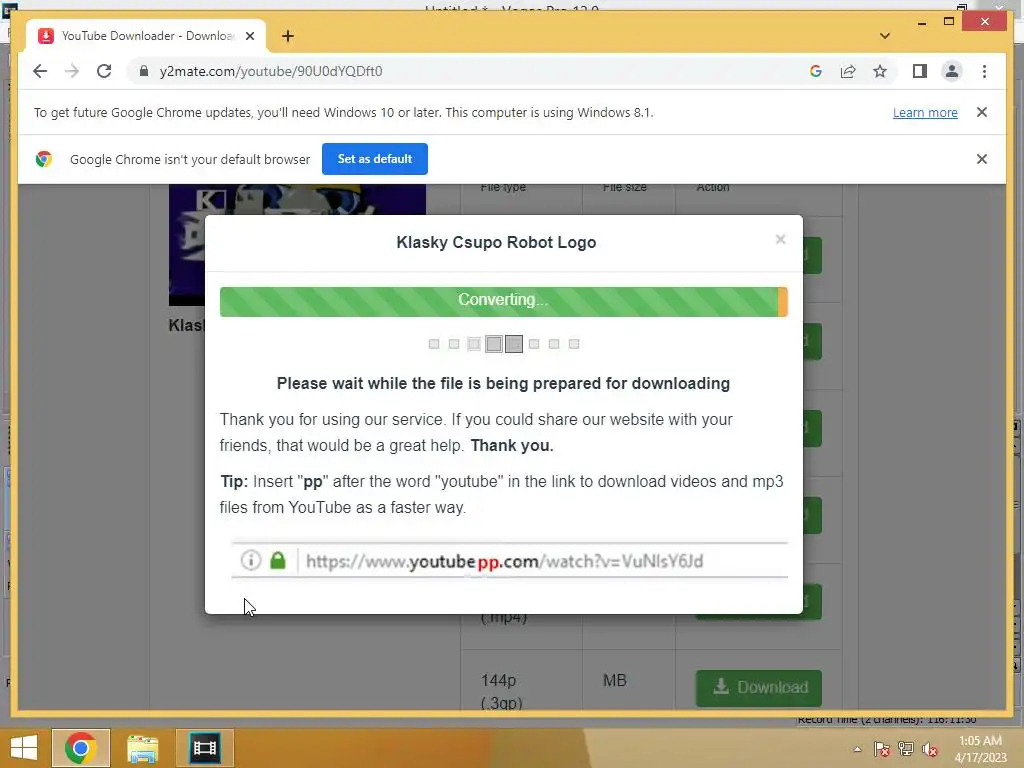Show hidden tray icons
Screen dimensions: 1024x768
pos(857,749)
